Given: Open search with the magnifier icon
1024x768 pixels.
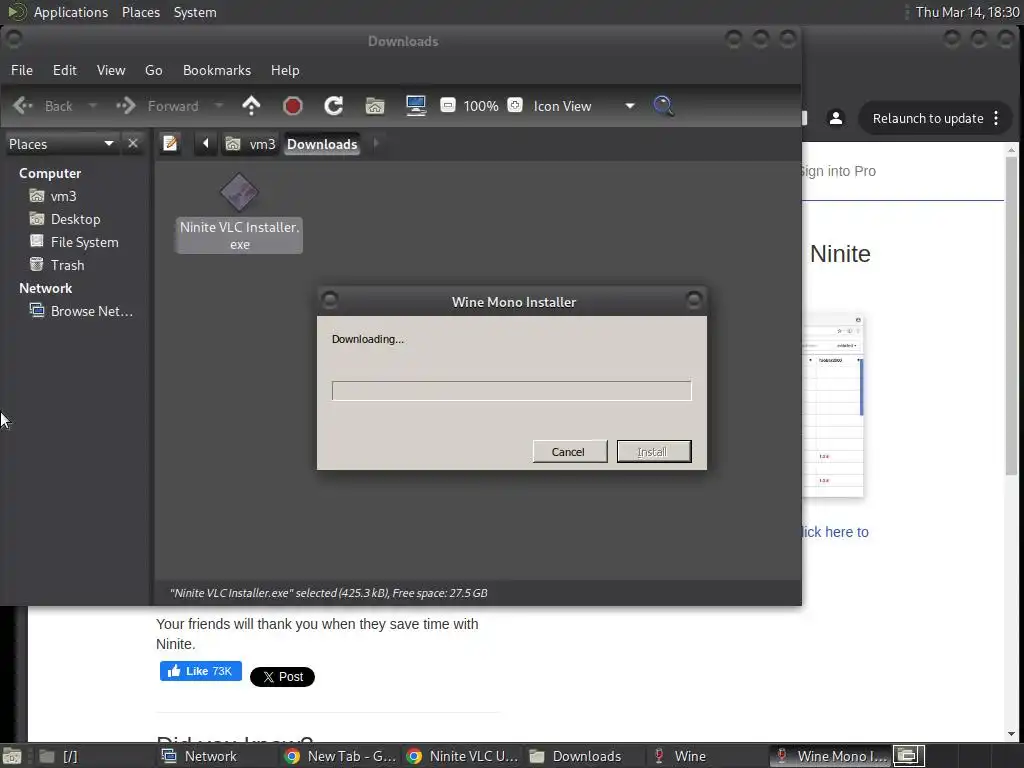Looking at the screenshot, I should click(x=664, y=106).
